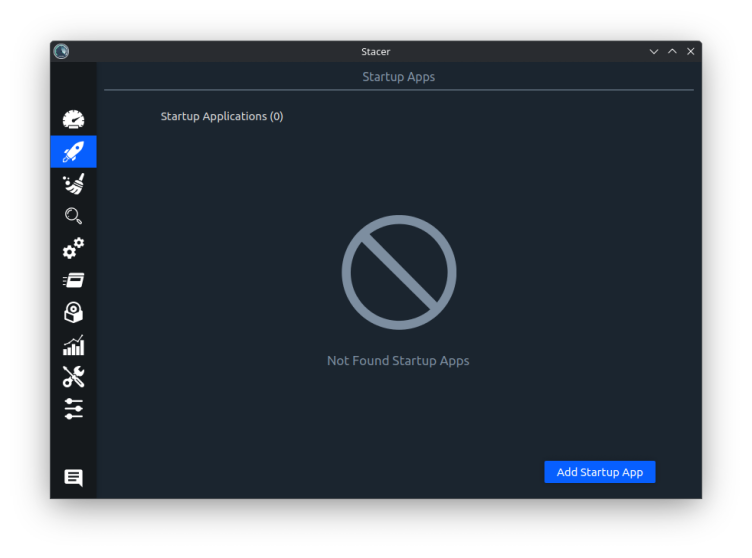
Task: Minimize the Stacer window
Action: coord(654,51)
